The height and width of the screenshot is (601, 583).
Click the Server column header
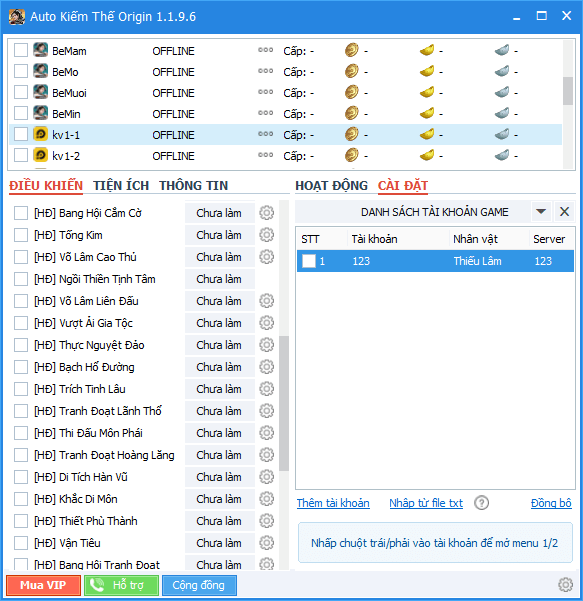pos(549,239)
